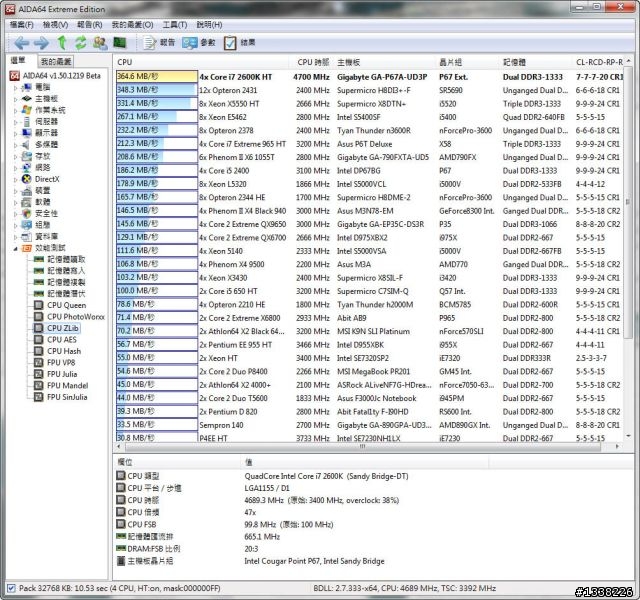Open the 記憶體複製 memory copy benchmark
Screen dimensions: 640x600
(x=60, y=282)
